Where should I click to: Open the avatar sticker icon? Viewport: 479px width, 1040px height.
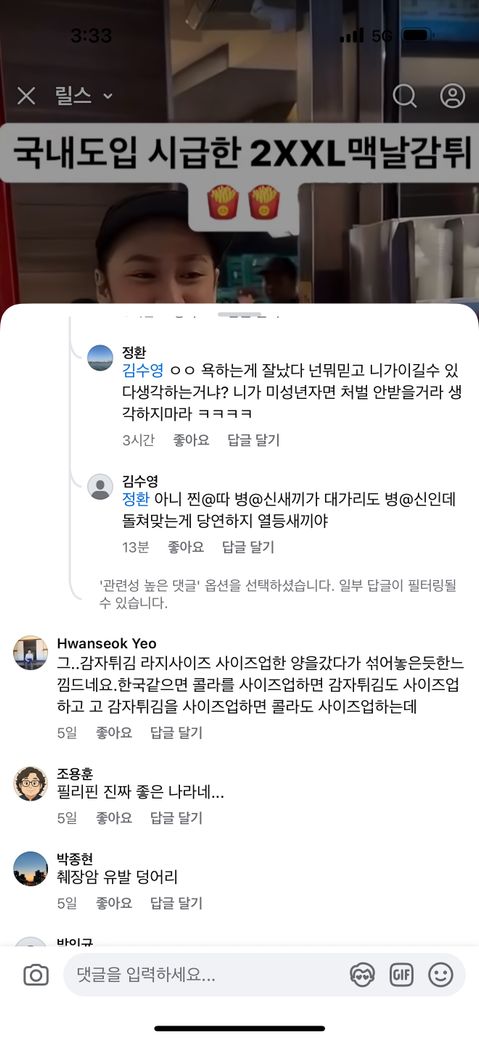click(x=362, y=975)
